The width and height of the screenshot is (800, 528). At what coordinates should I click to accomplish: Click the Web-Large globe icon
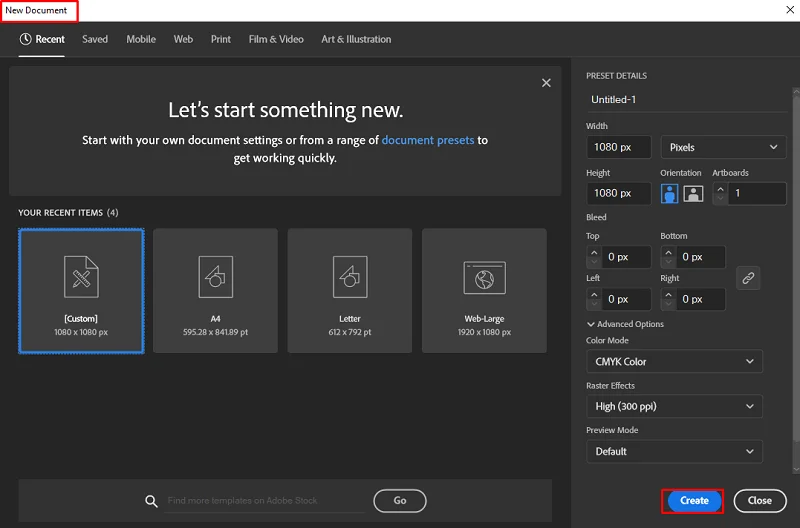click(484, 278)
